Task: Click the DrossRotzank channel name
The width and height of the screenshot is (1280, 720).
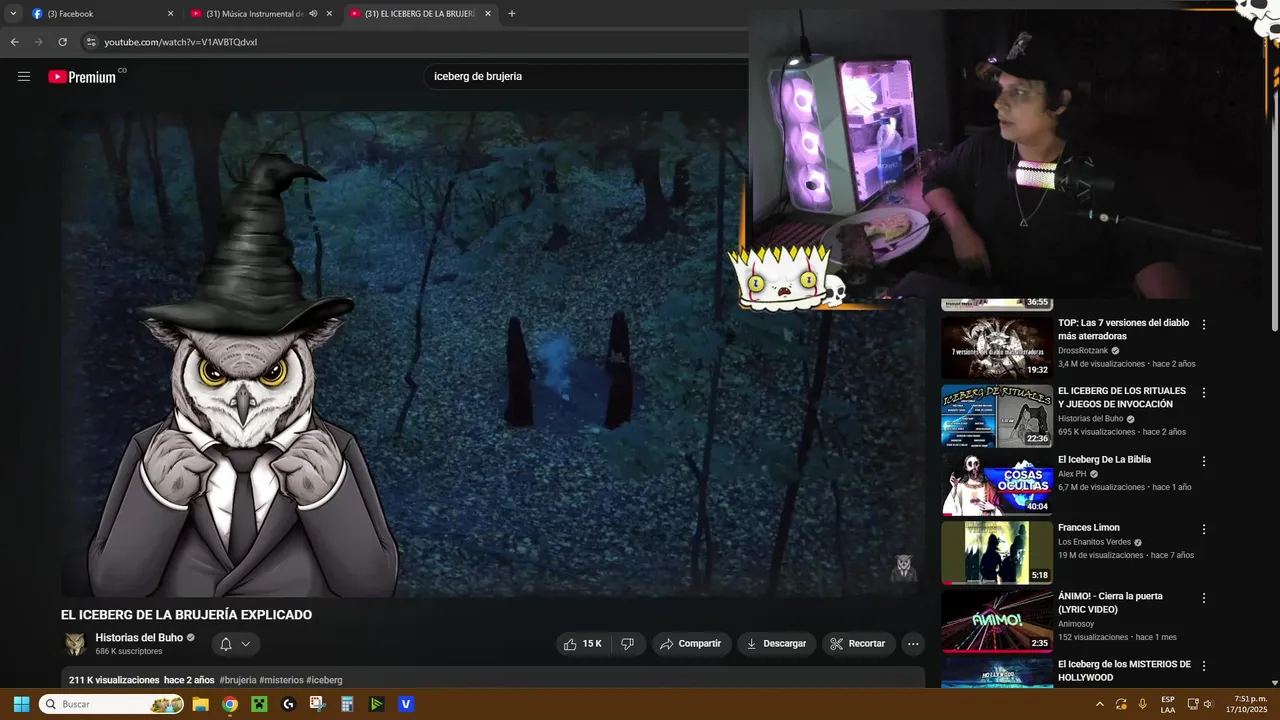Action: pyautogui.click(x=1083, y=351)
